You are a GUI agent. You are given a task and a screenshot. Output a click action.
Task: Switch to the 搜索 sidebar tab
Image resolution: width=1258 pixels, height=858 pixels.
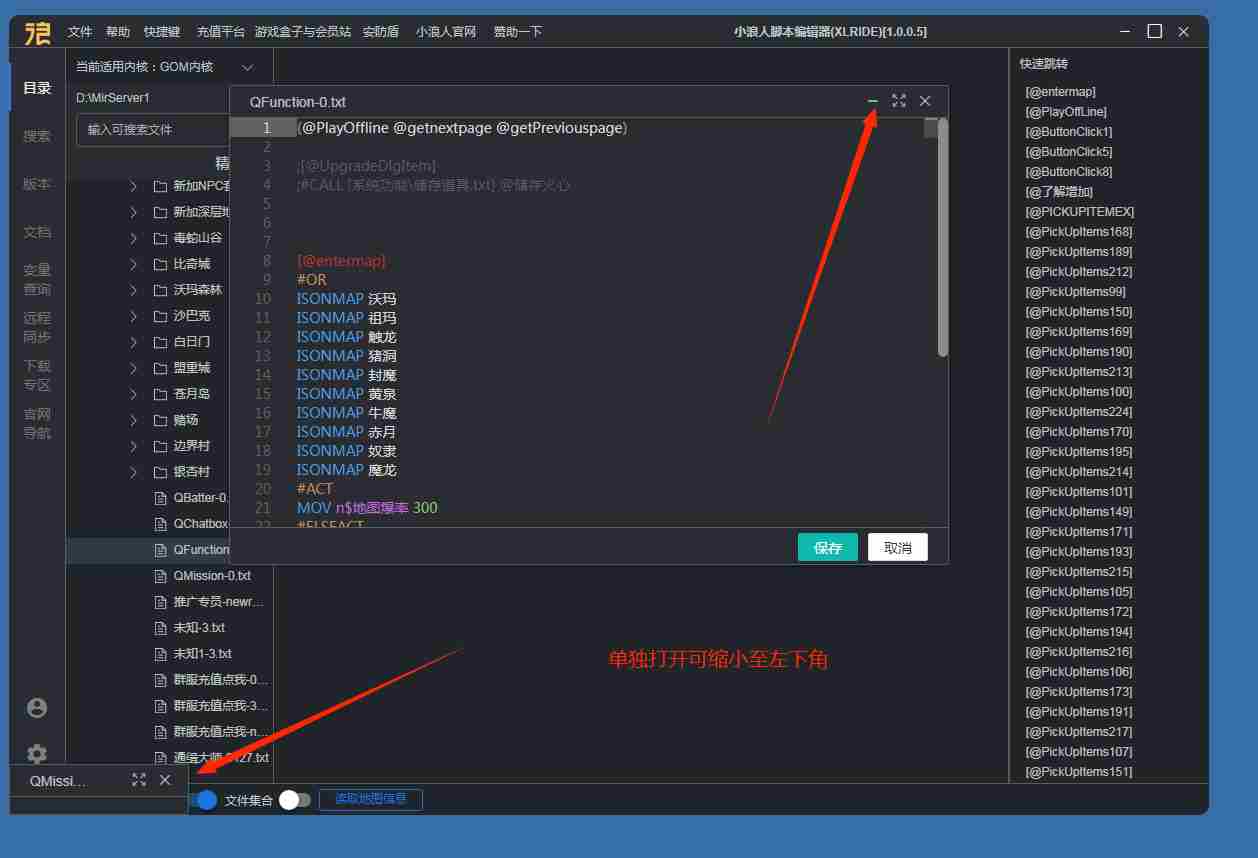(x=37, y=136)
